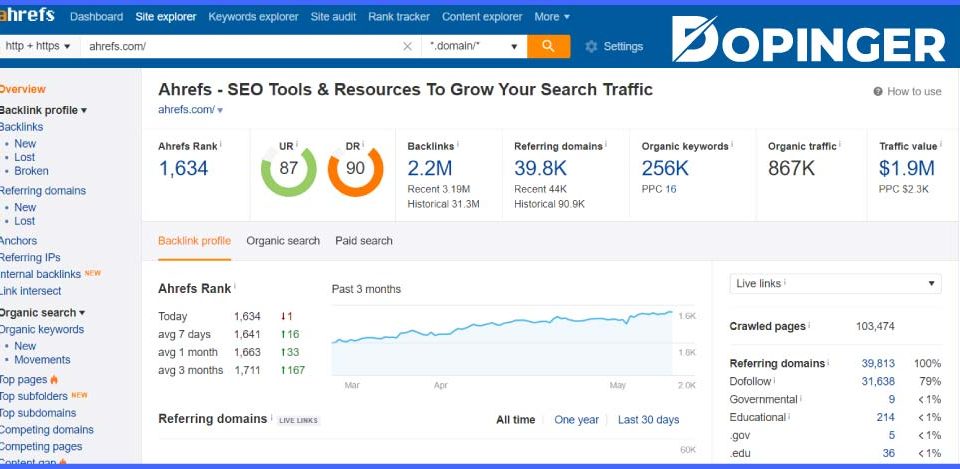Switch to the Paid search tab
Viewport: 960px width, 469px height.
click(x=364, y=241)
